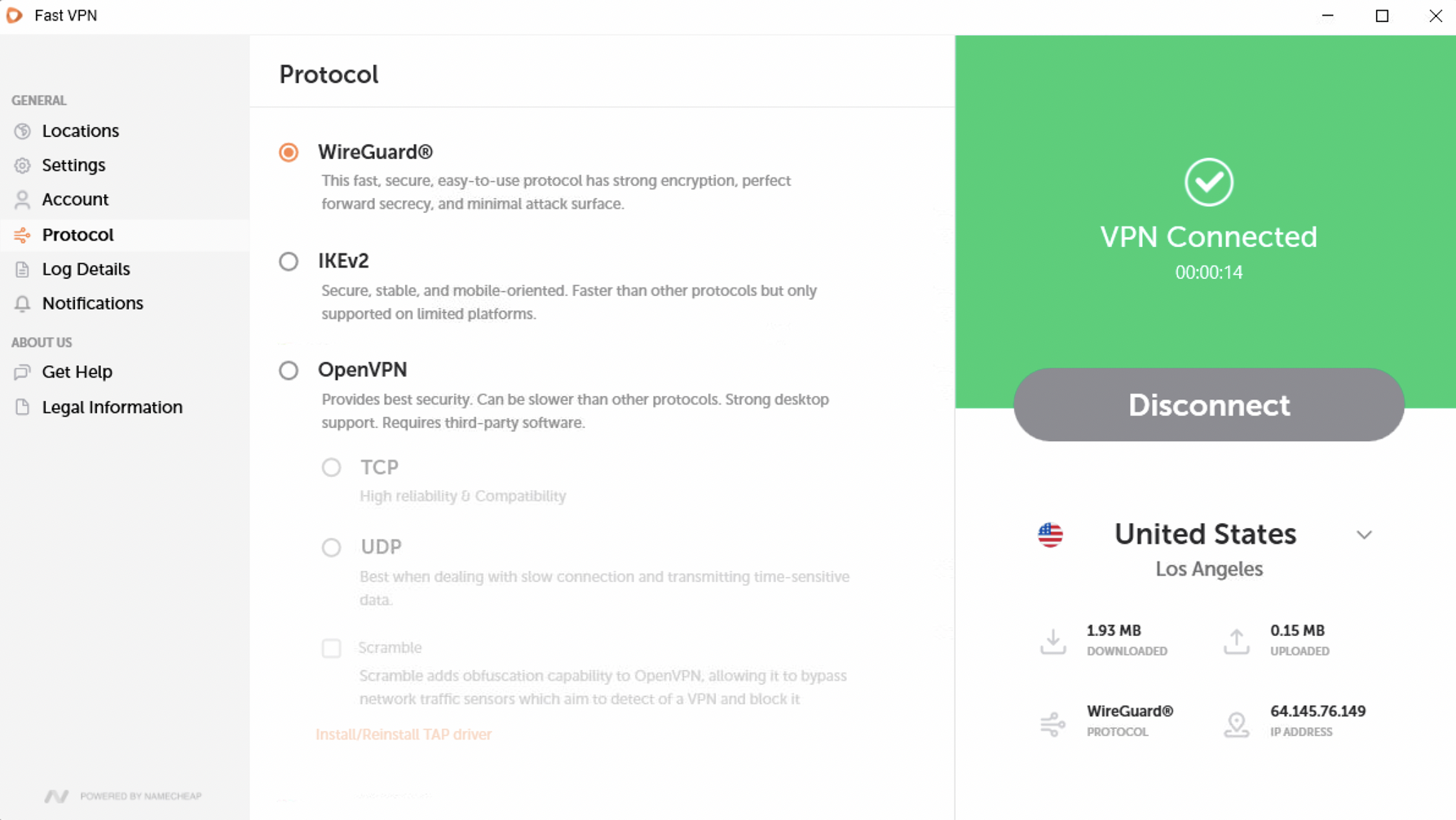This screenshot has height=820, width=1456.
Task: Click the Account person icon
Action: click(x=22, y=200)
